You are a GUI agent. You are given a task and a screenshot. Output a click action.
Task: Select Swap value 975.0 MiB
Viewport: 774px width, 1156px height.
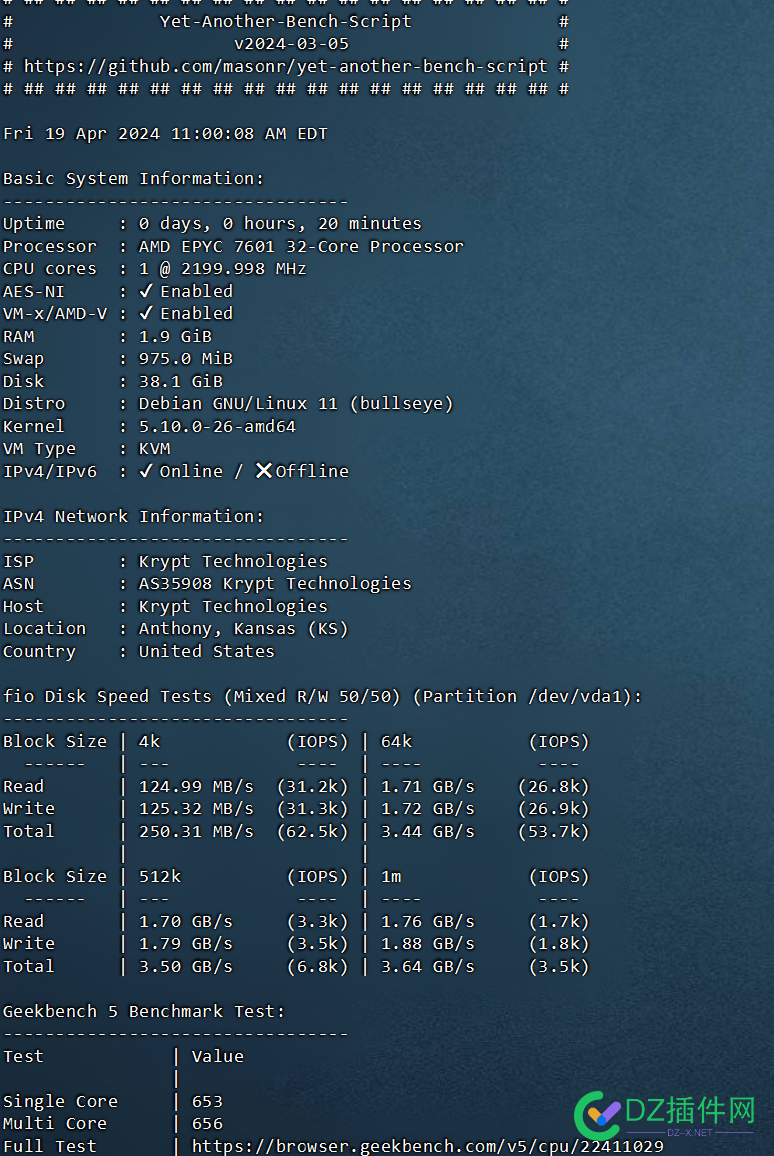[186, 359]
